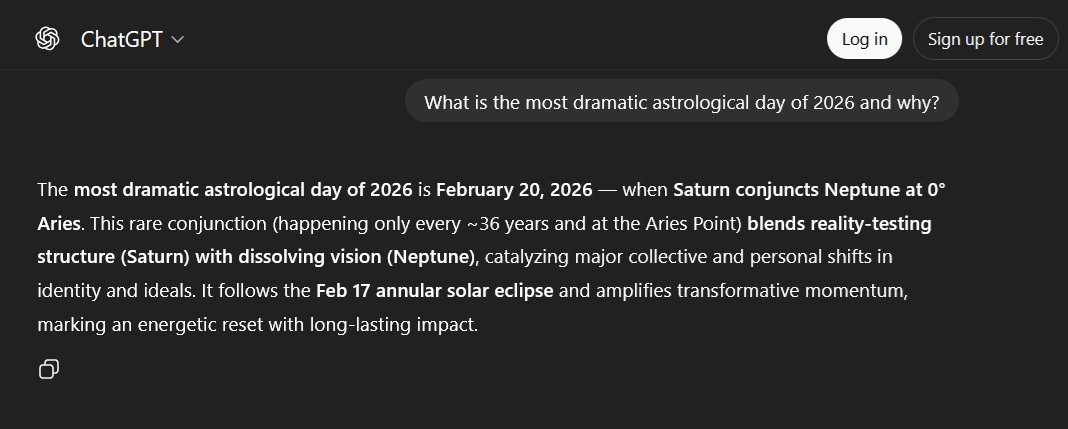Click the bold date February 20, 2026

[x=514, y=189]
